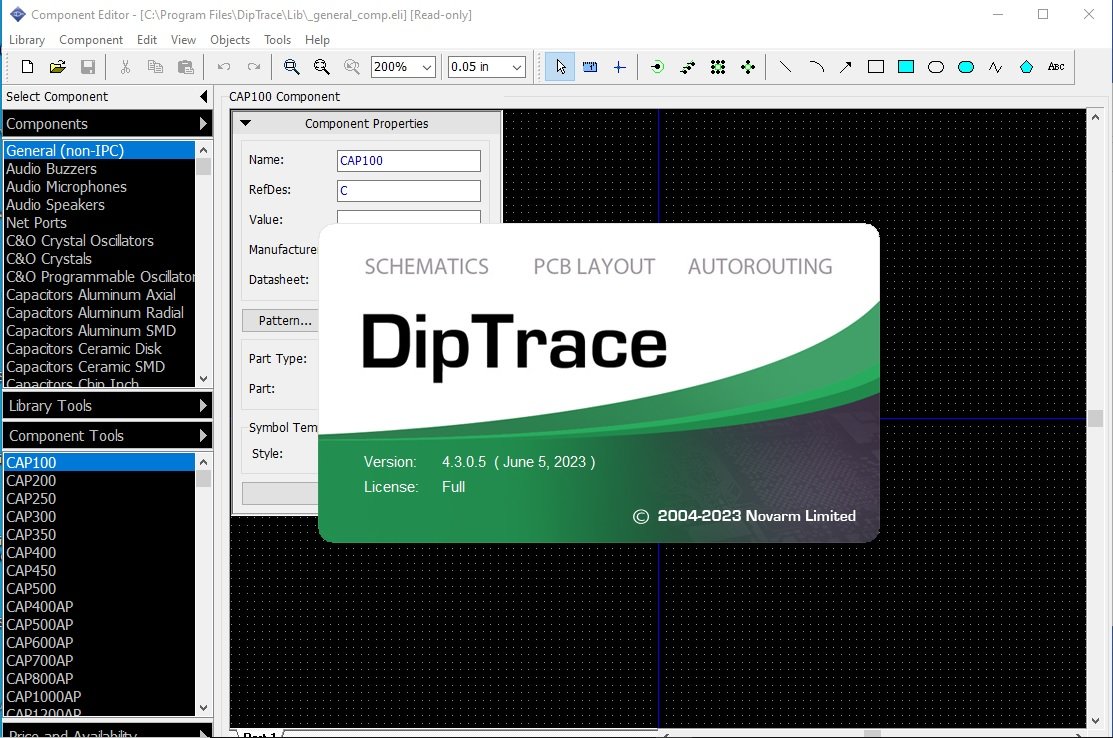The width and height of the screenshot is (1113, 738).
Task: Select C&O Crystals library
Action: click(x=99, y=259)
